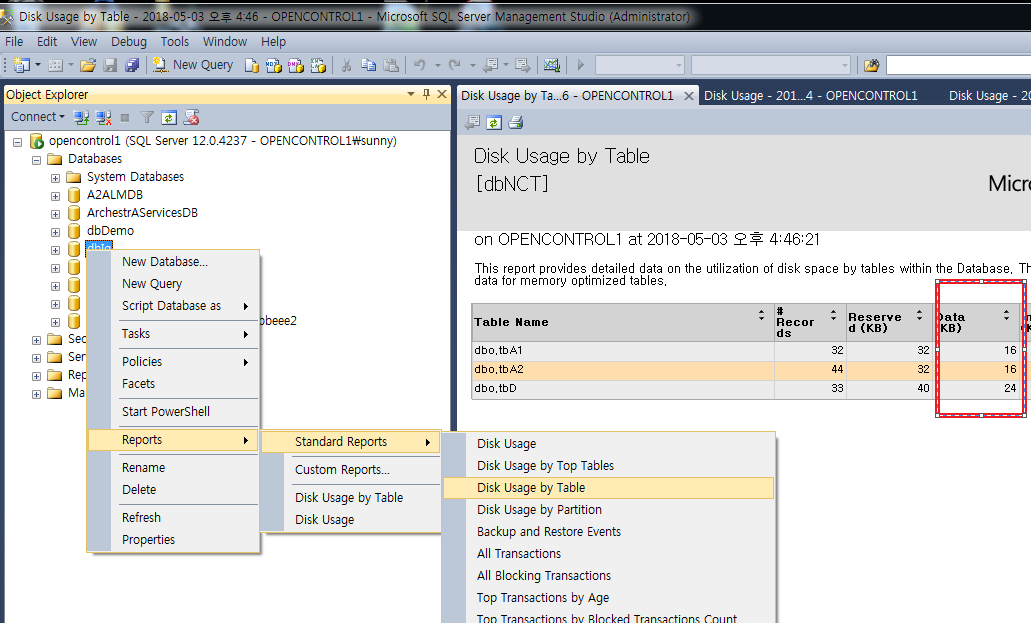The width and height of the screenshot is (1031, 623).
Task: Close the Disk Usage by Table tab
Action: [688, 95]
